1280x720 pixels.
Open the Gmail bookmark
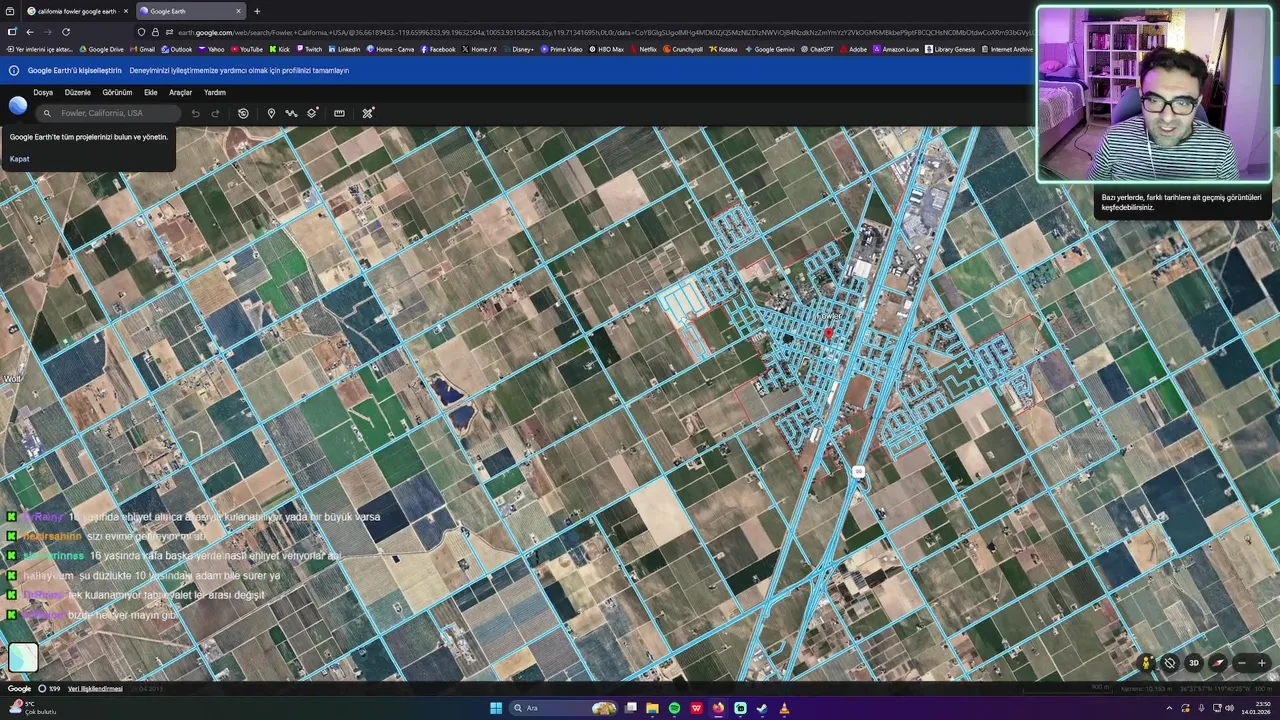(x=142, y=49)
